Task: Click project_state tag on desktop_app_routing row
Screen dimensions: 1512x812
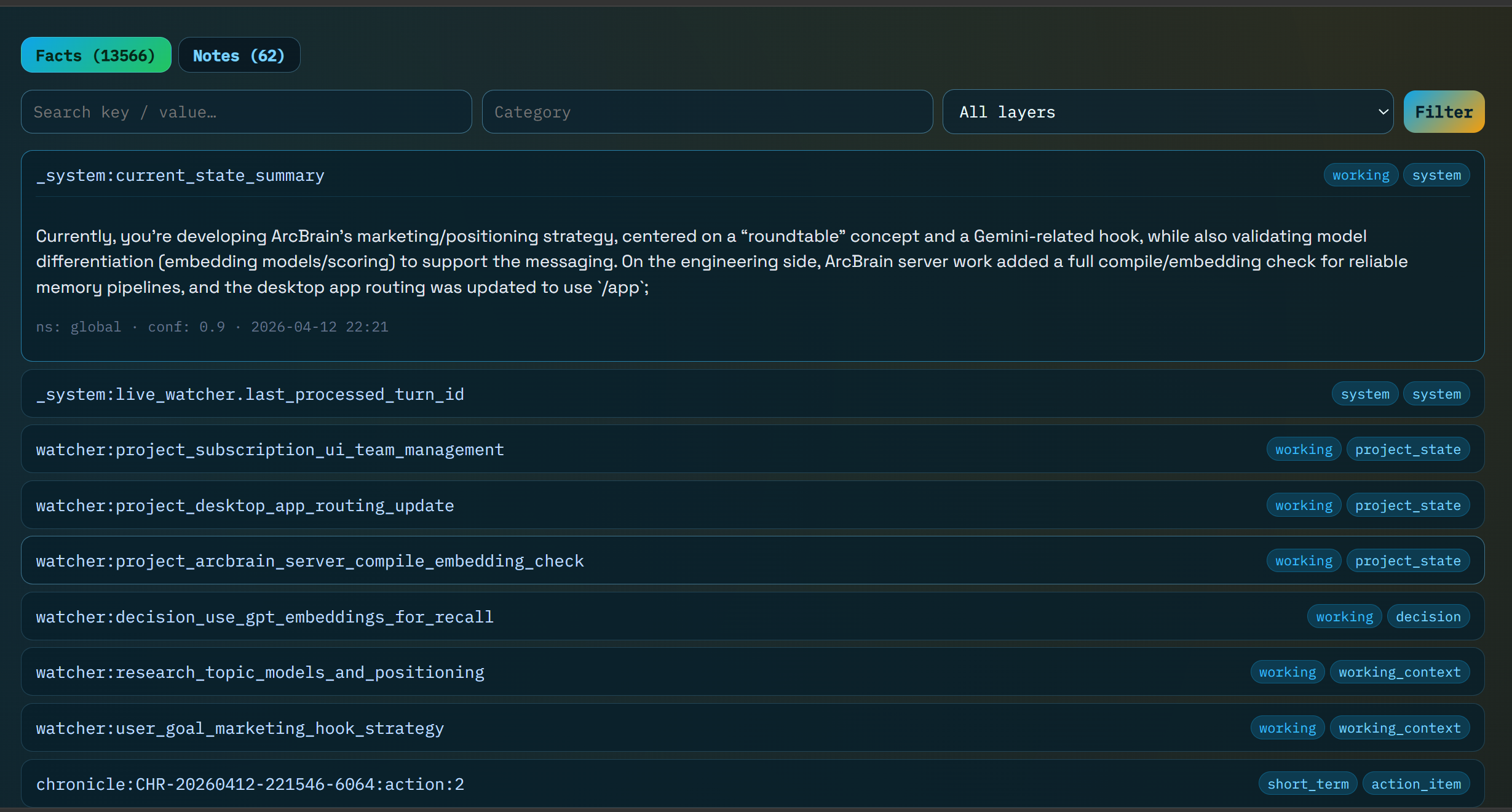Action: pos(1407,506)
